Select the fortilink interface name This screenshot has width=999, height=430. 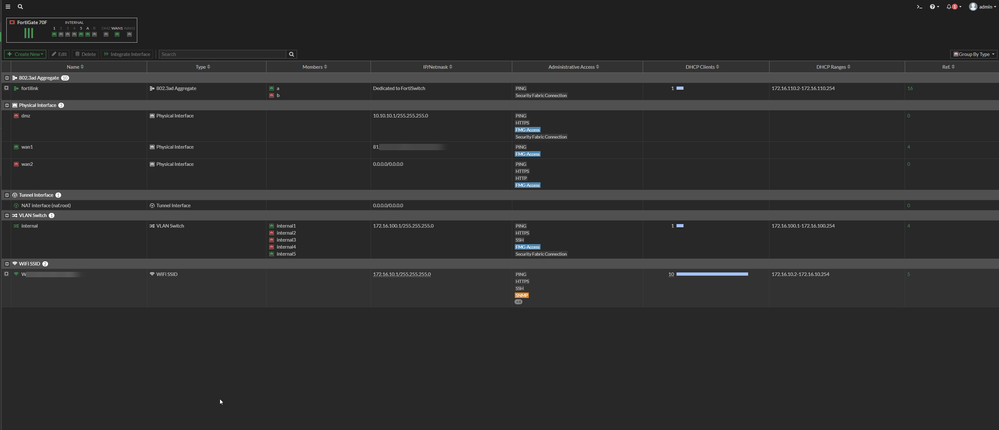[x=30, y=89]
